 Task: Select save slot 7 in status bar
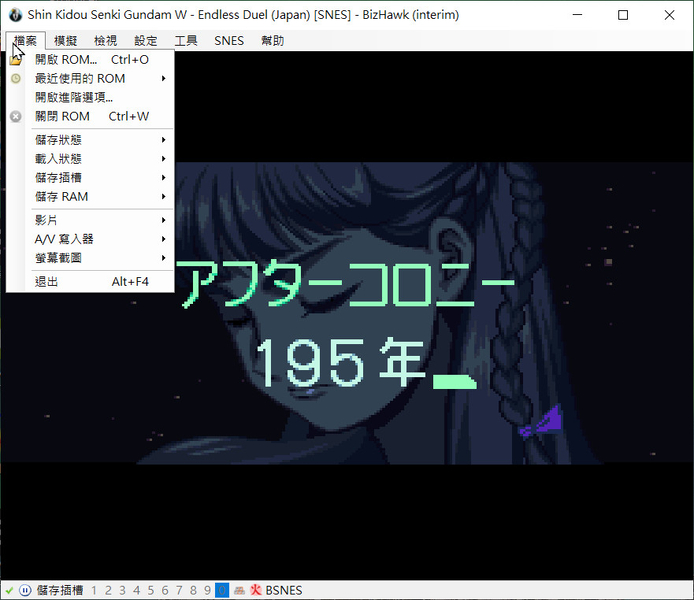click(179, 590)
